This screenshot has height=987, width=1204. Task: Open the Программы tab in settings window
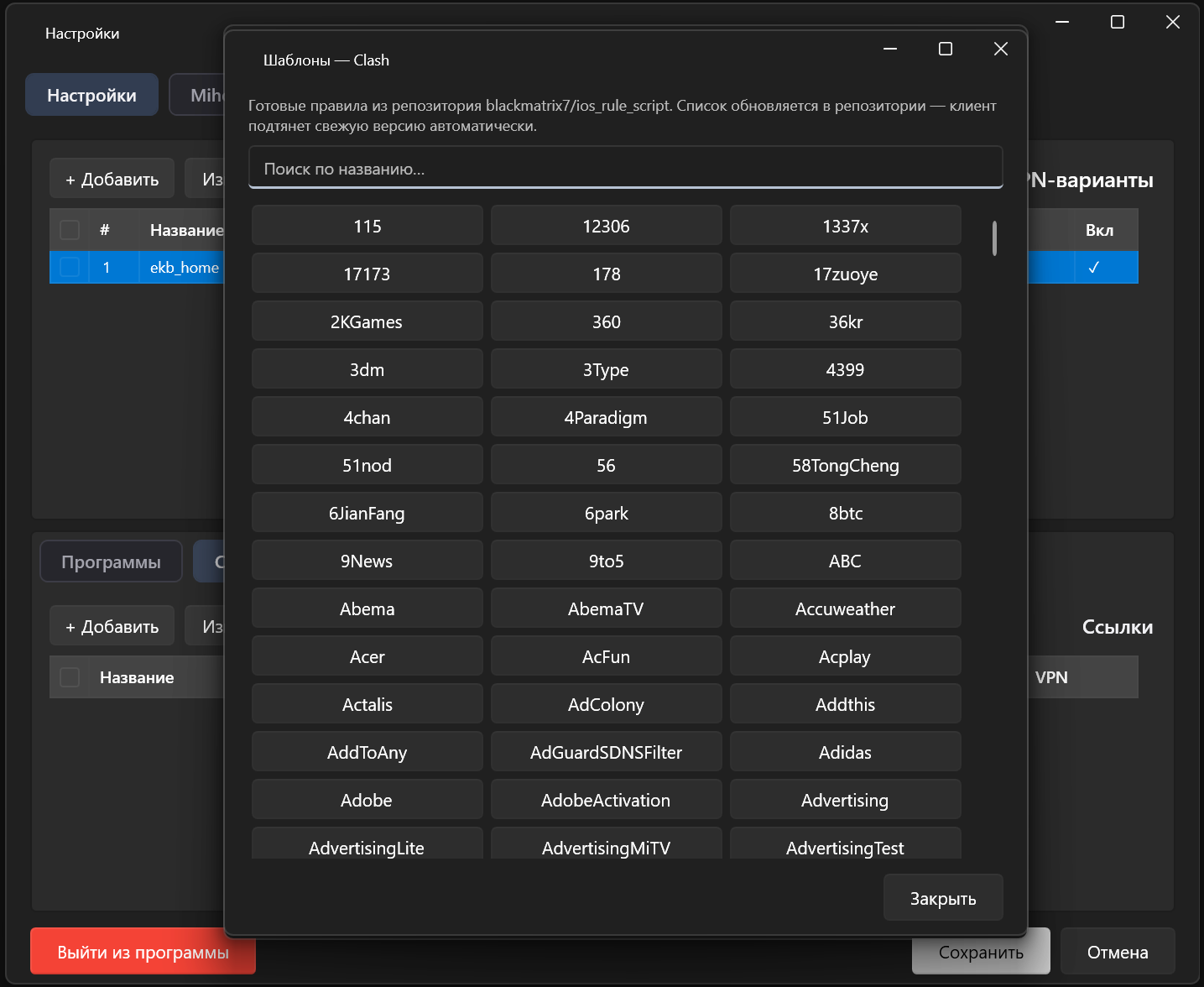tap(111, 561)
